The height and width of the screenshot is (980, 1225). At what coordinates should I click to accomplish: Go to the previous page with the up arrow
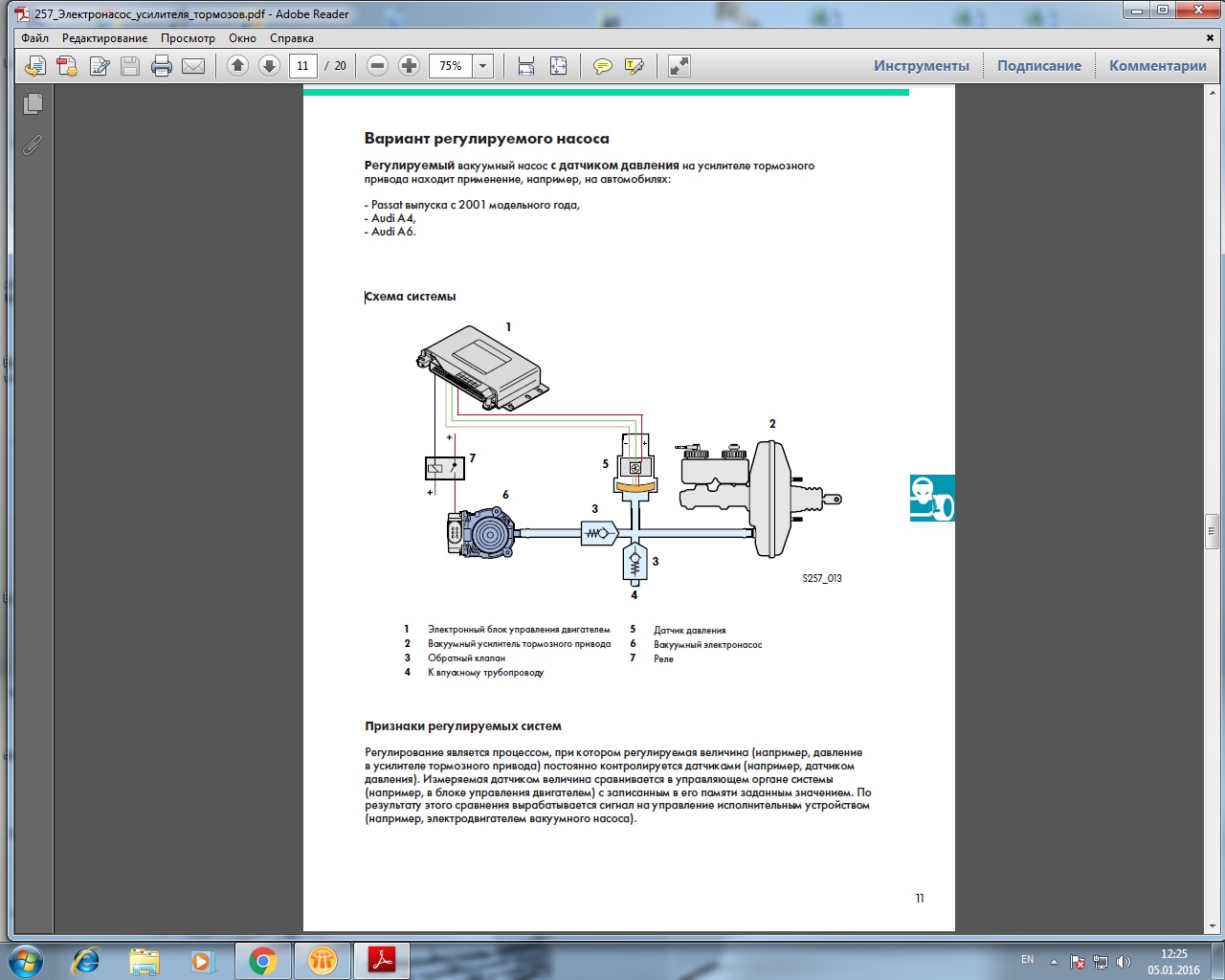pyautogui.click(x=238, y=65)
